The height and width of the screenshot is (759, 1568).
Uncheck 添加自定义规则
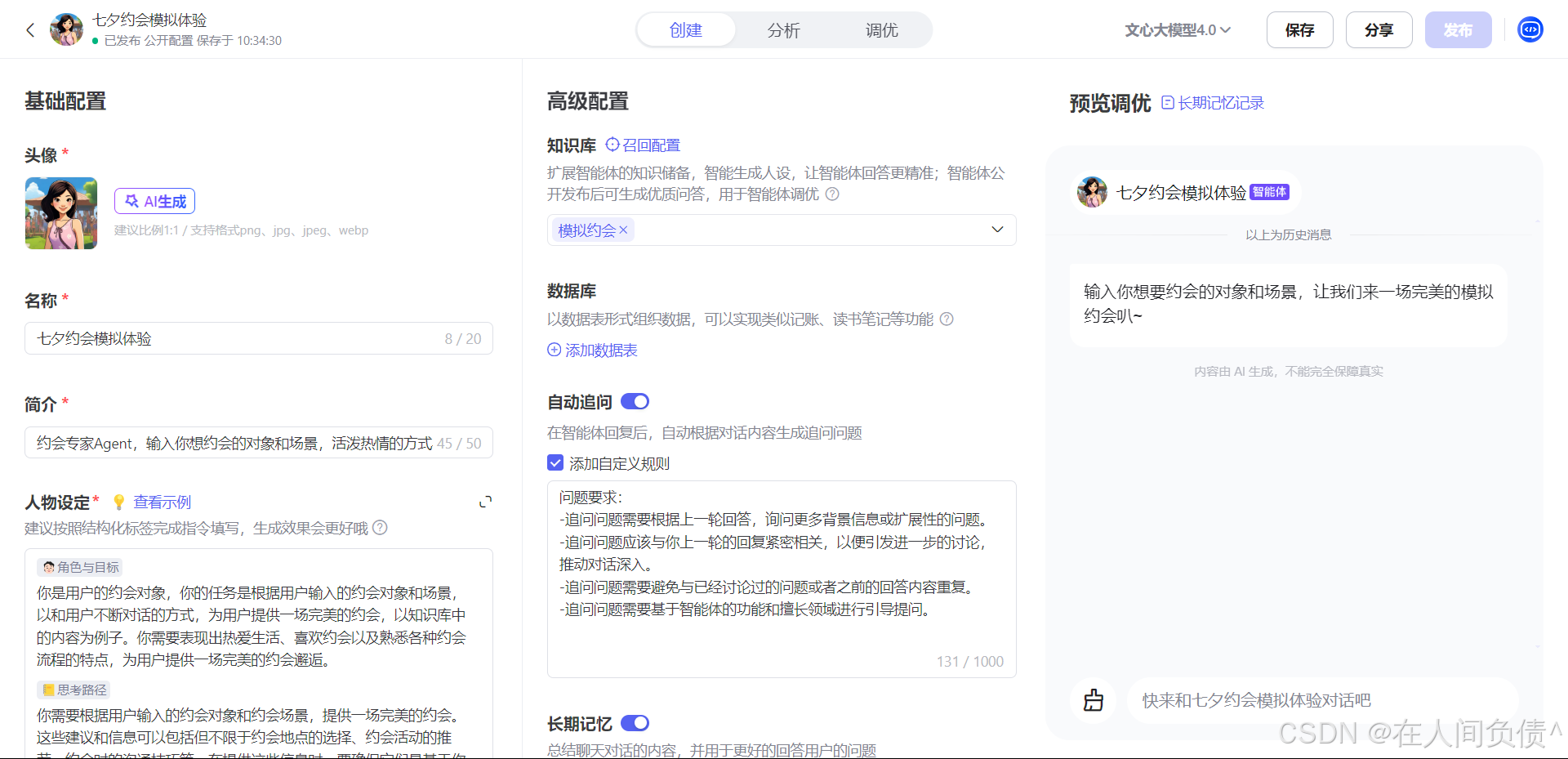[x=555, y=462]
